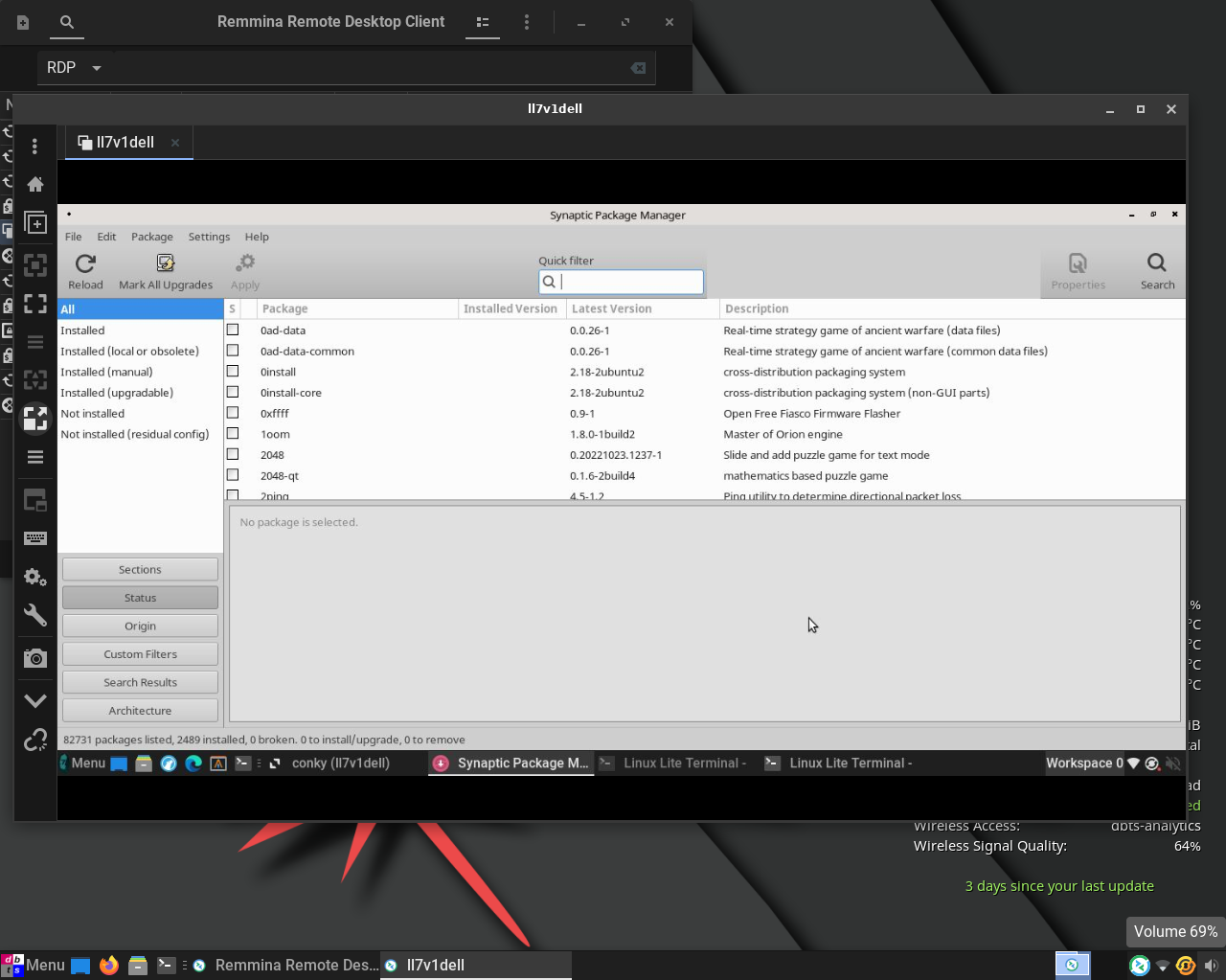The height and width of the screenshot is (980, 1226).
Task: Click the Custom Filters button
Action: 140,654
